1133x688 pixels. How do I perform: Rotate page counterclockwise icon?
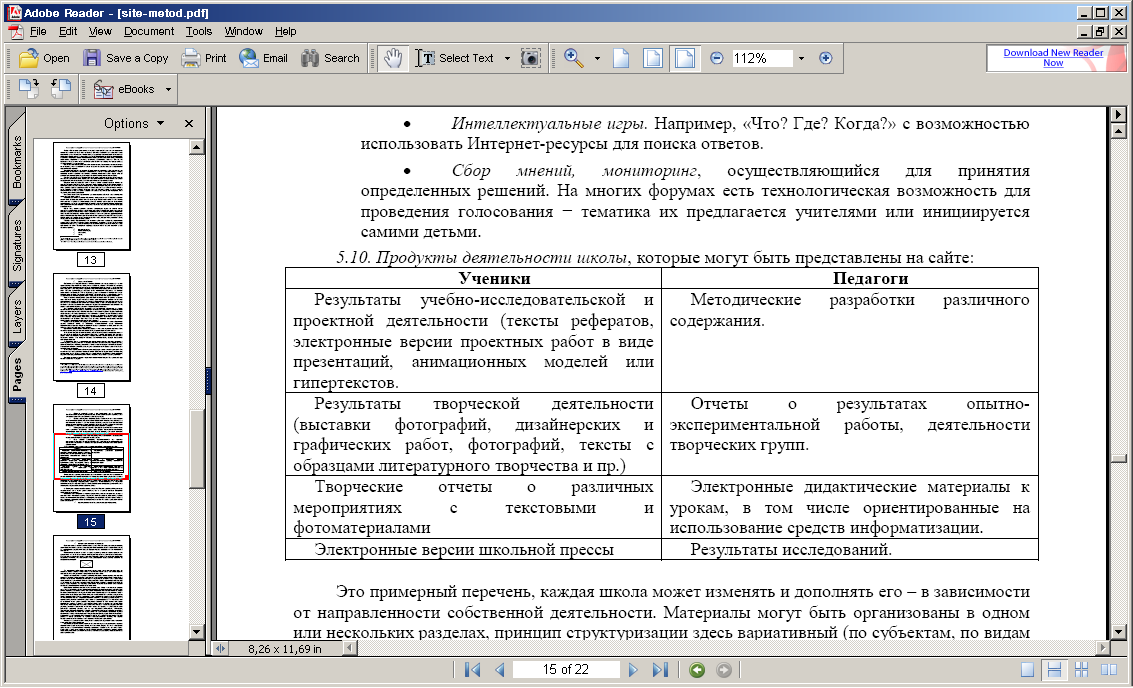point(61,89)
